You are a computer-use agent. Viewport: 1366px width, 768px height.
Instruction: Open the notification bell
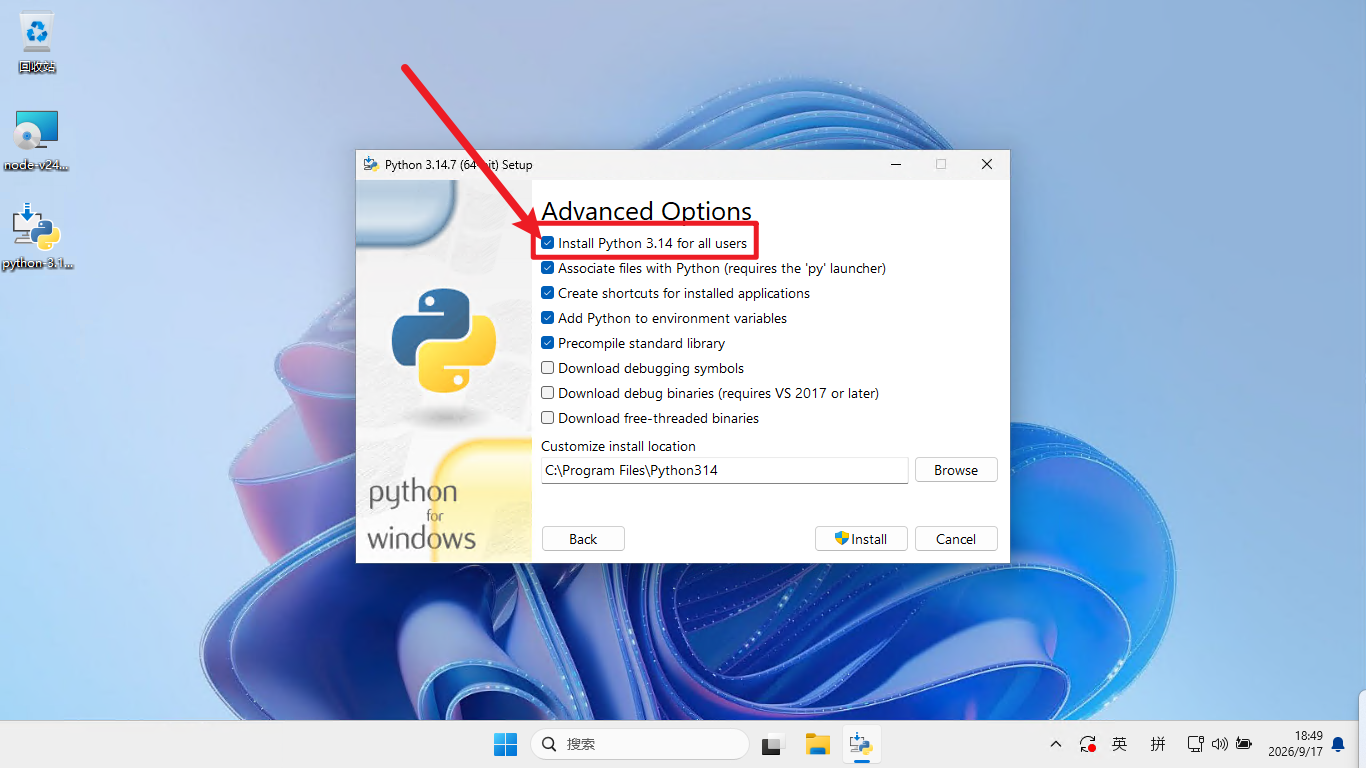1338,744
